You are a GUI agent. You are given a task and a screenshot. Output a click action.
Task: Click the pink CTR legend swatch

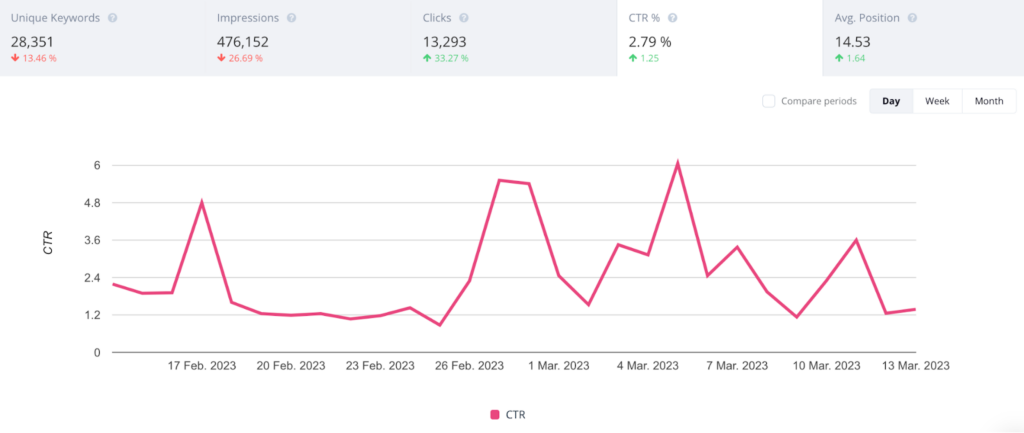pos(494,414)
